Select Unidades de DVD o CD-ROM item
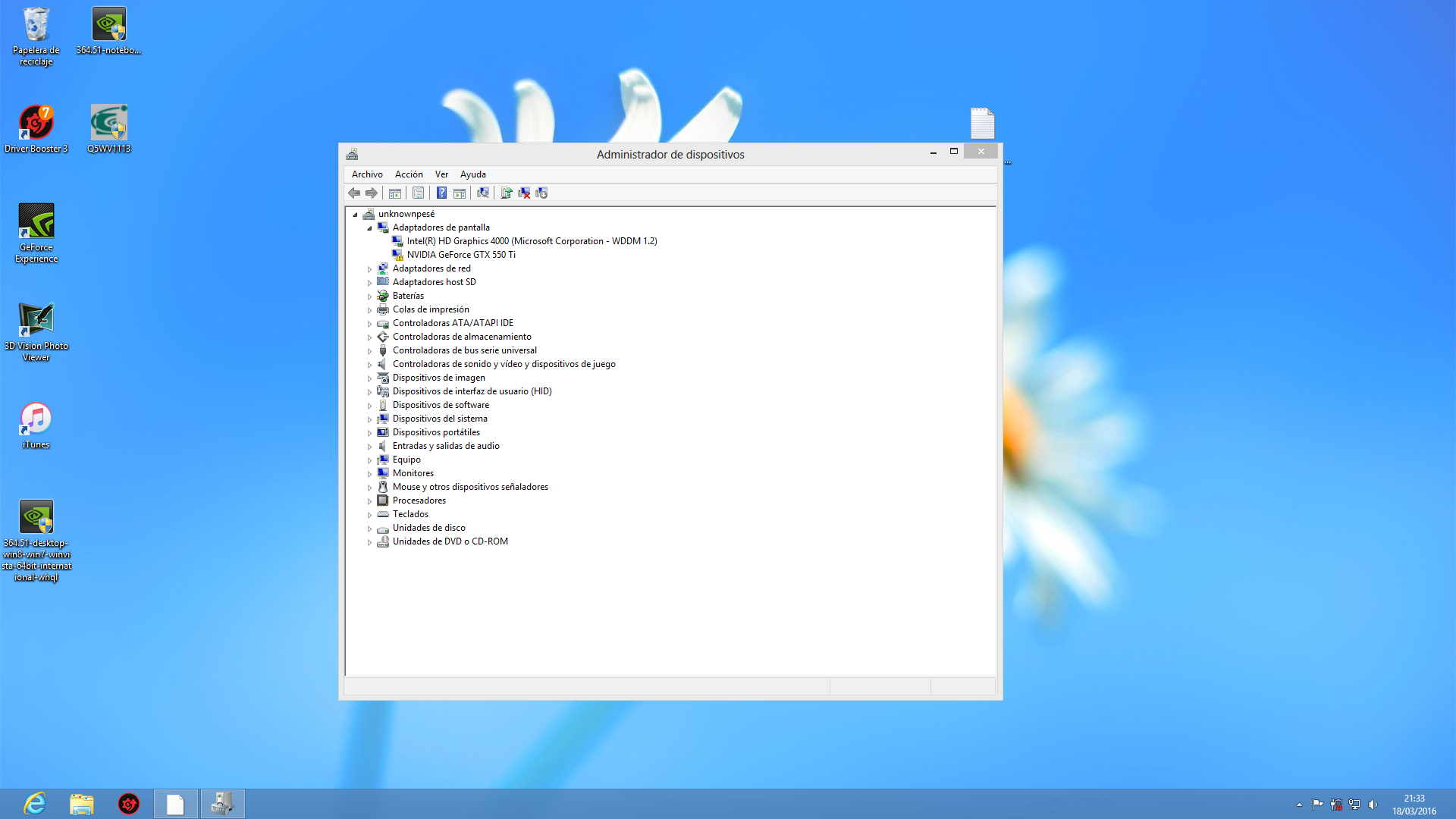The image size is (1456, 819). click(450, 541)
